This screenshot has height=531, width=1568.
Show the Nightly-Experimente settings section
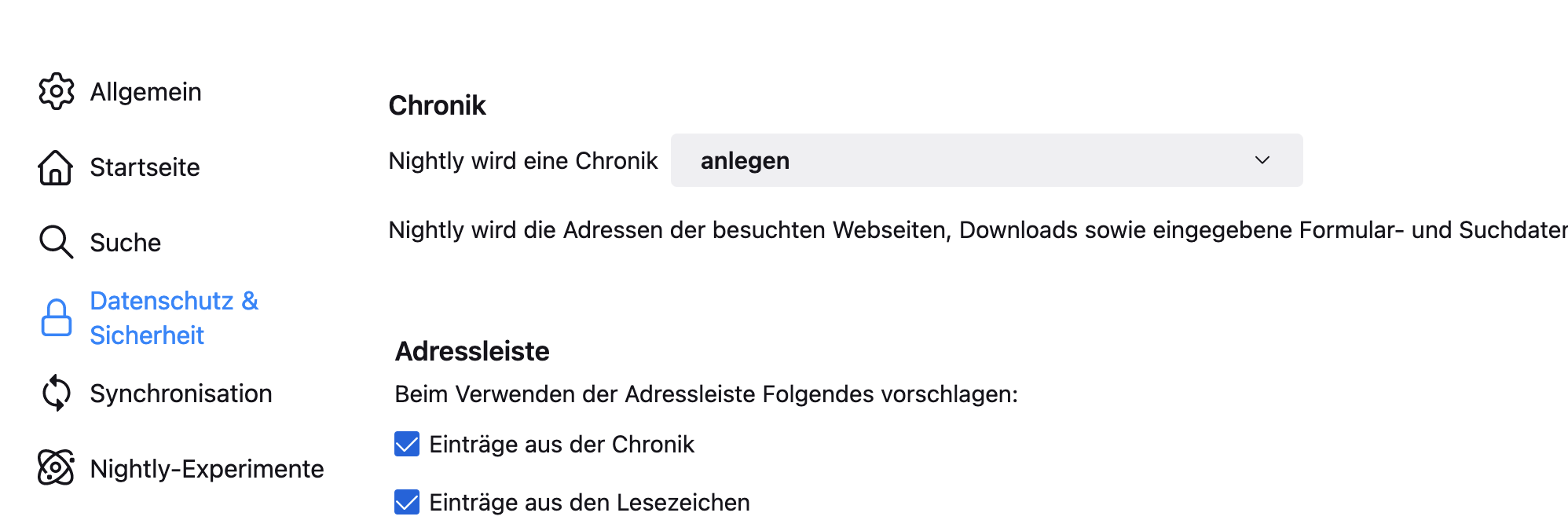click(x=207, y=469)
